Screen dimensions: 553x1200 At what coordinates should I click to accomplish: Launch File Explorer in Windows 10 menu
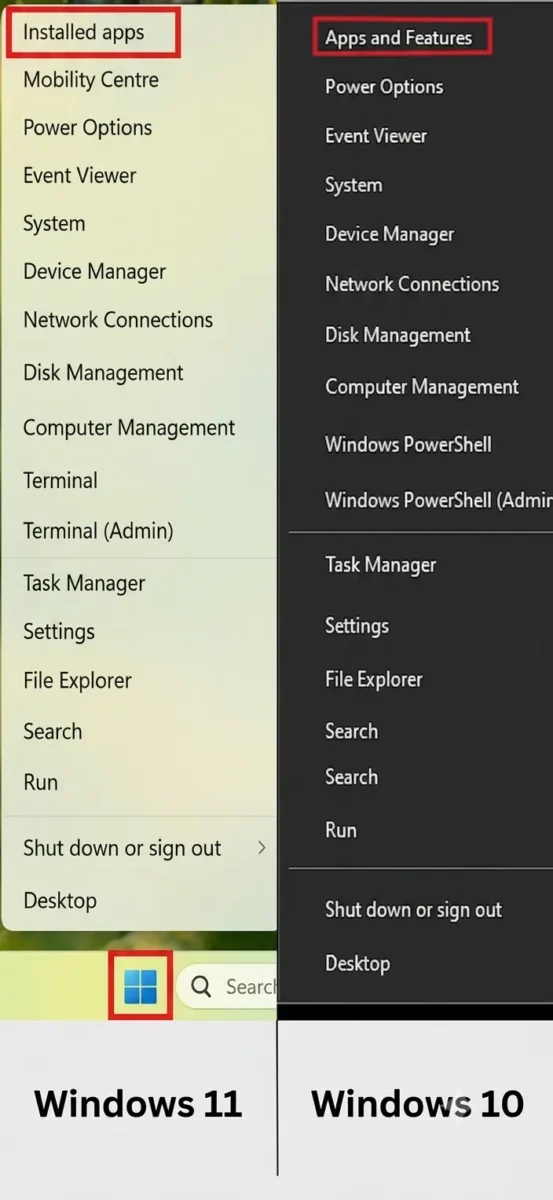374,680
